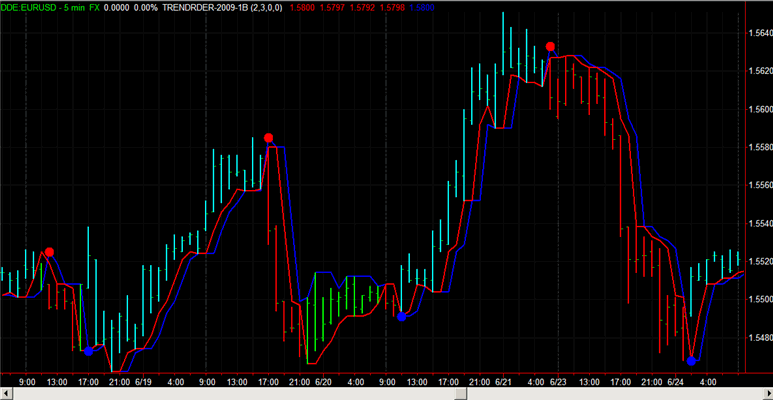Click the 1.5500 price axis label
This screenshot has width=773, height=400.
[x=760, y=299]
